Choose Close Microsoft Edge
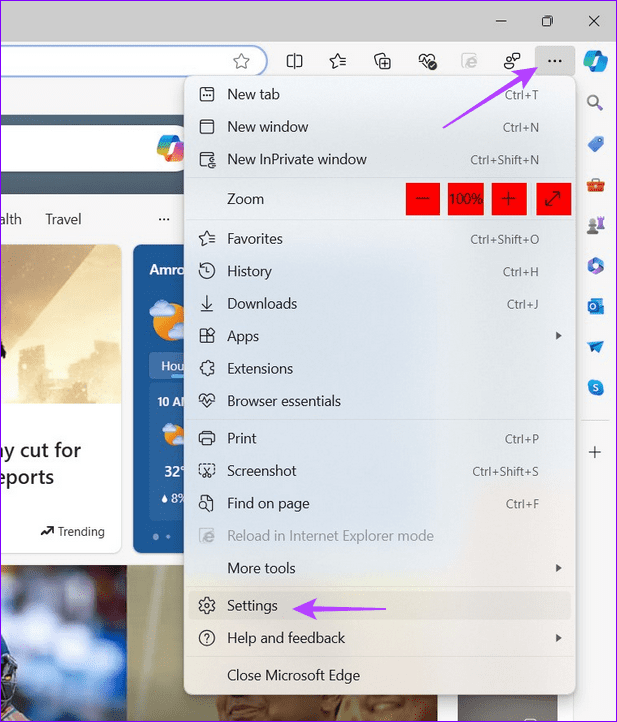The width and height of the screenshot is (617, 722). 293,675
